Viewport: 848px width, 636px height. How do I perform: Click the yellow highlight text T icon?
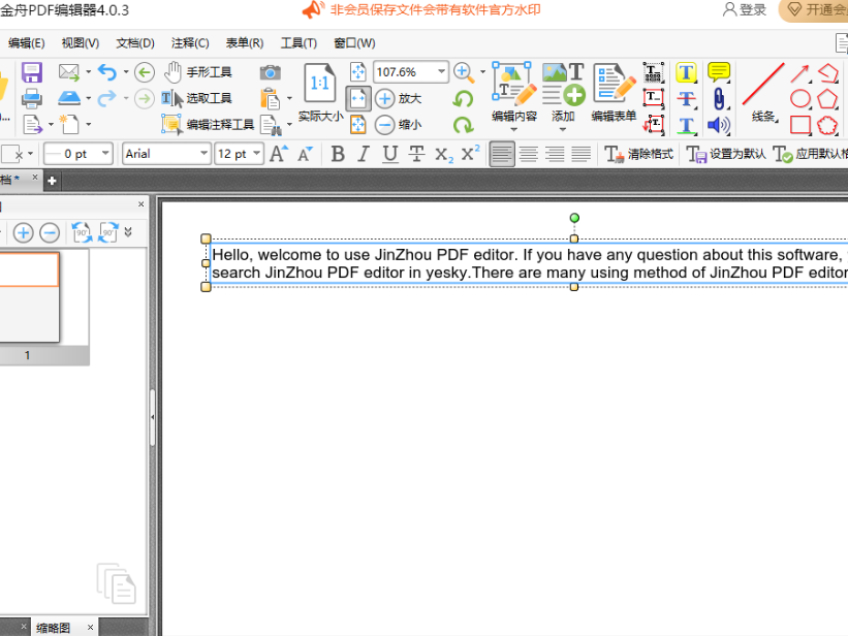(686, 72)
